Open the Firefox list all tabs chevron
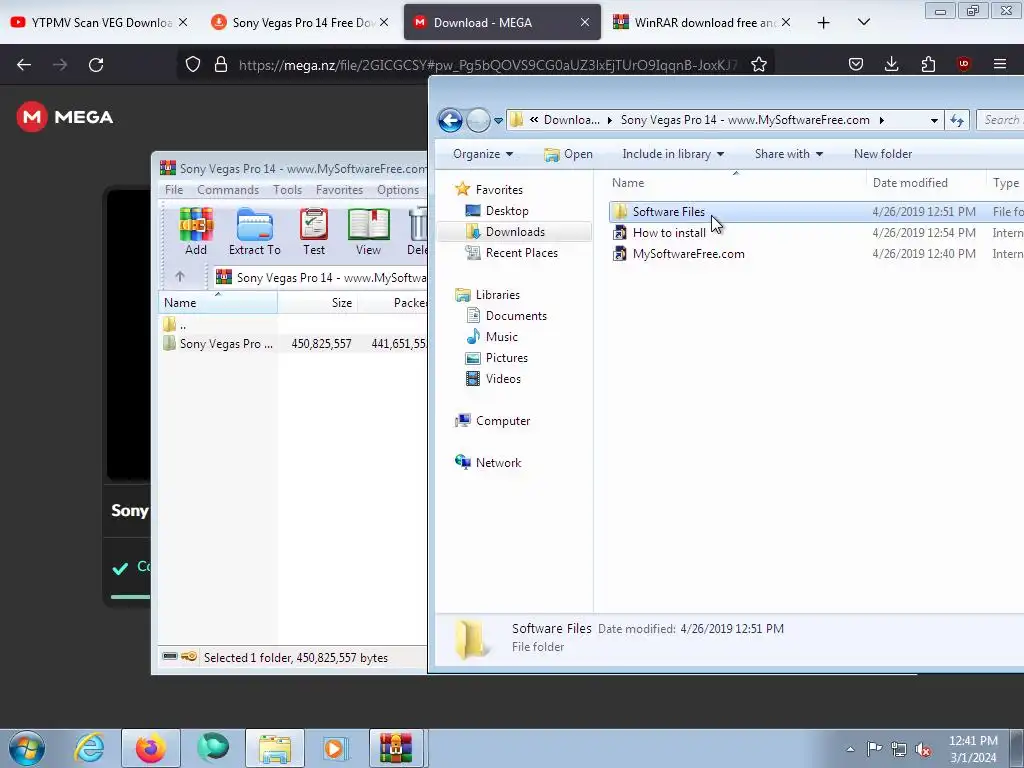Screen dimensions: 1024x768 point(863,22)
